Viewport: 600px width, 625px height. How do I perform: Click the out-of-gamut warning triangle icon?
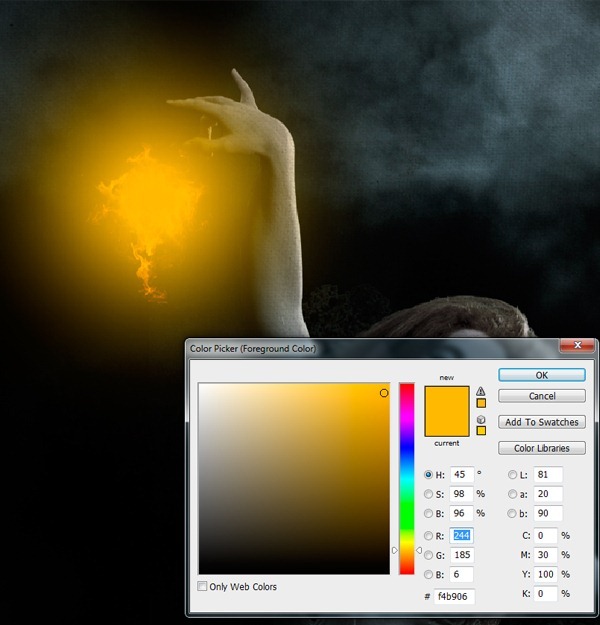point(481,391)
